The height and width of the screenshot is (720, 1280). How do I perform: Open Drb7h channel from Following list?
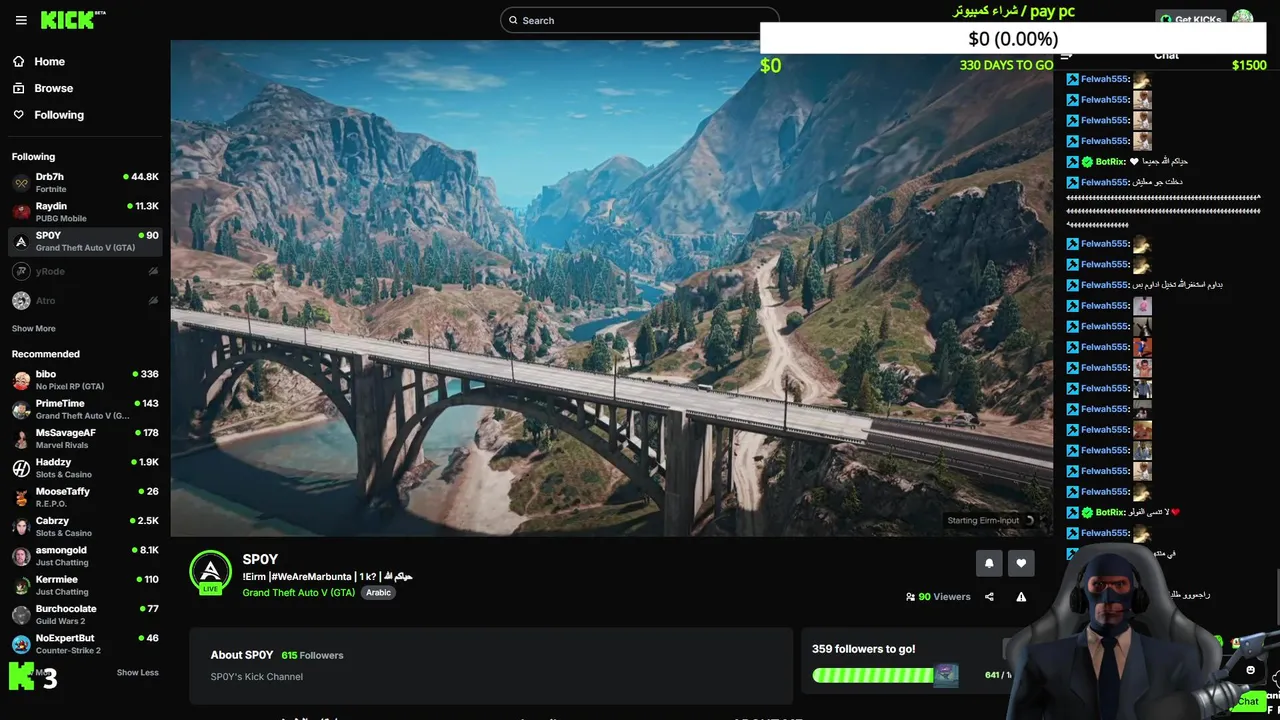pos(85,182)
